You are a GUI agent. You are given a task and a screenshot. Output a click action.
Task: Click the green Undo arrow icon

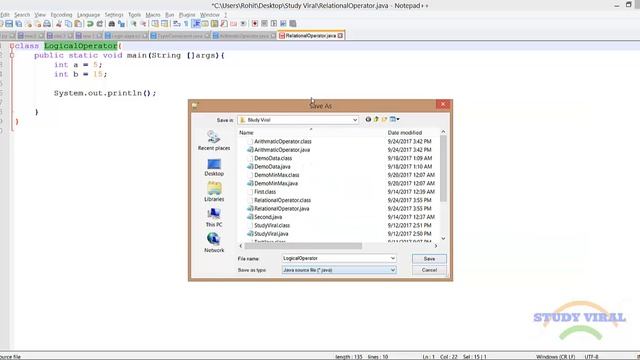click(90, 24)
